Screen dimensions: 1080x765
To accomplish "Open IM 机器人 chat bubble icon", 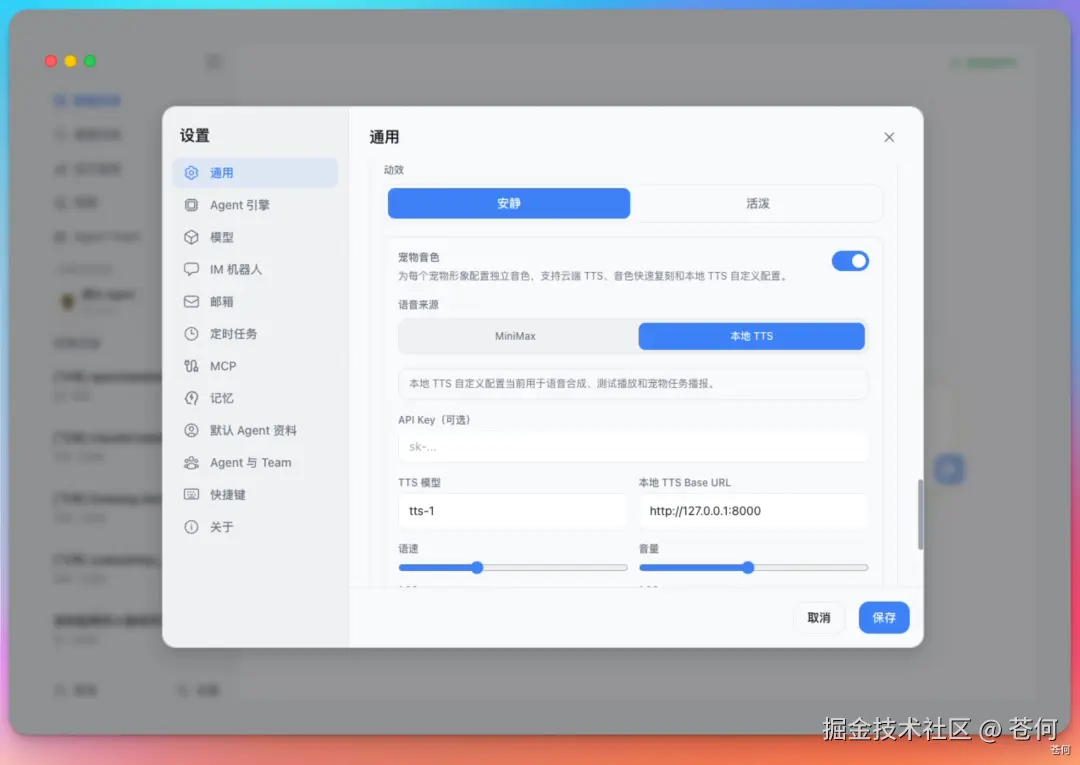I will [x=191, y=269].
